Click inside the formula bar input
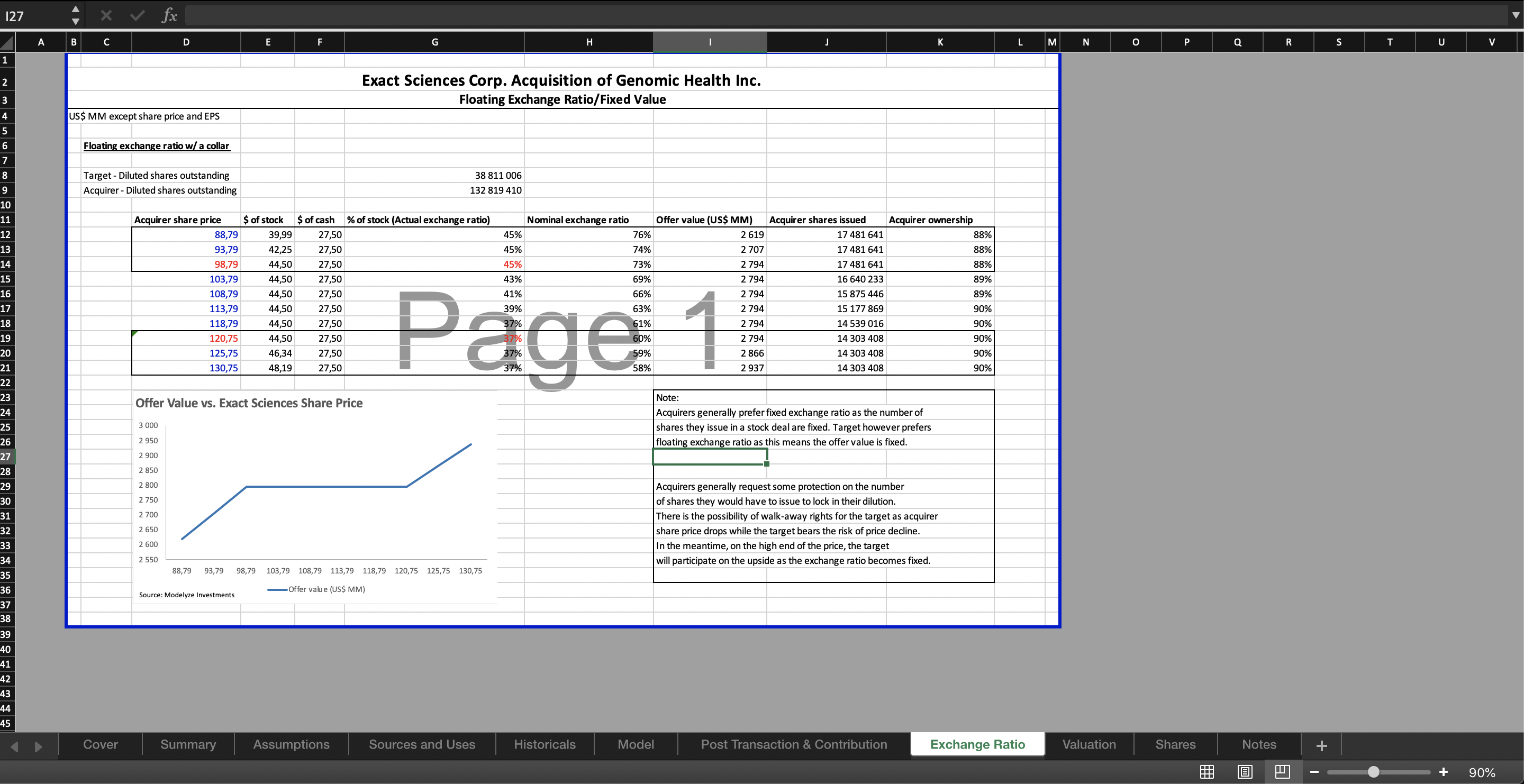The width and height of the screenshot is (1524, 784). [846, 15]
